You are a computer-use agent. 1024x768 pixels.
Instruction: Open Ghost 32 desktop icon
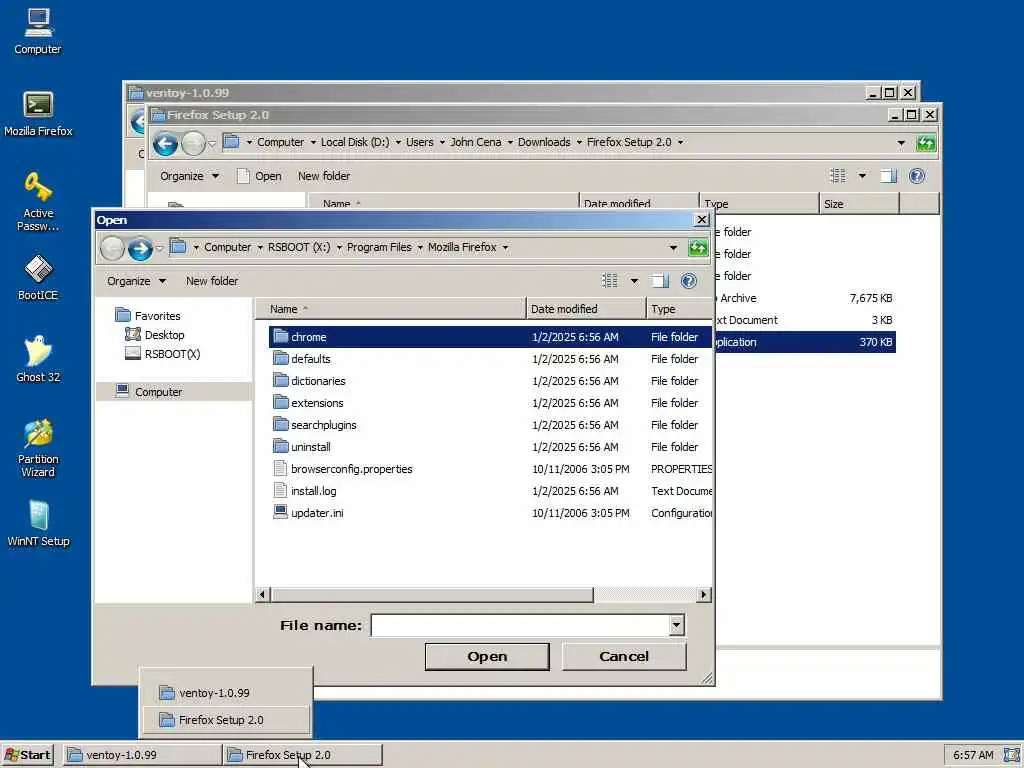[x=38, y=359]
